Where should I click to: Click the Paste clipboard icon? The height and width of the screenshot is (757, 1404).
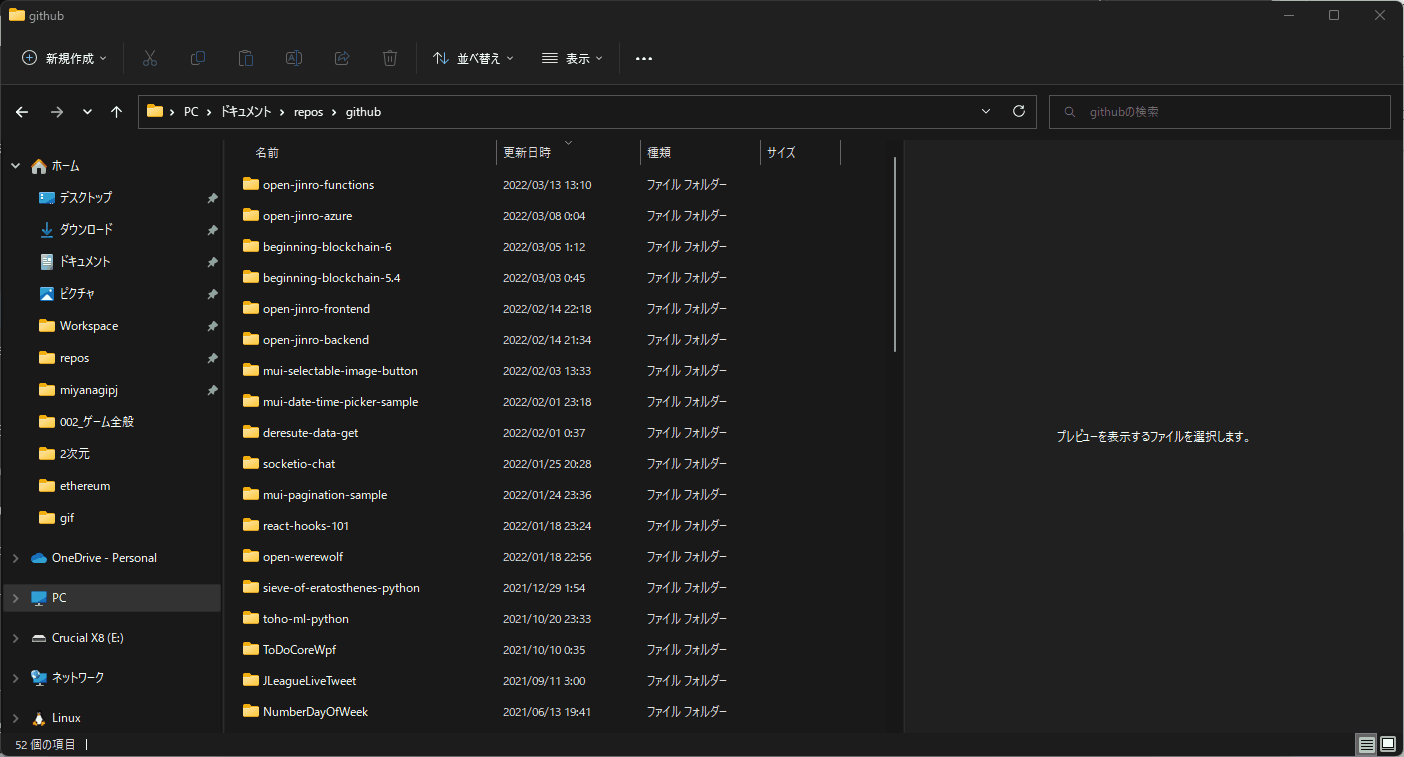(x=246, y=58)
